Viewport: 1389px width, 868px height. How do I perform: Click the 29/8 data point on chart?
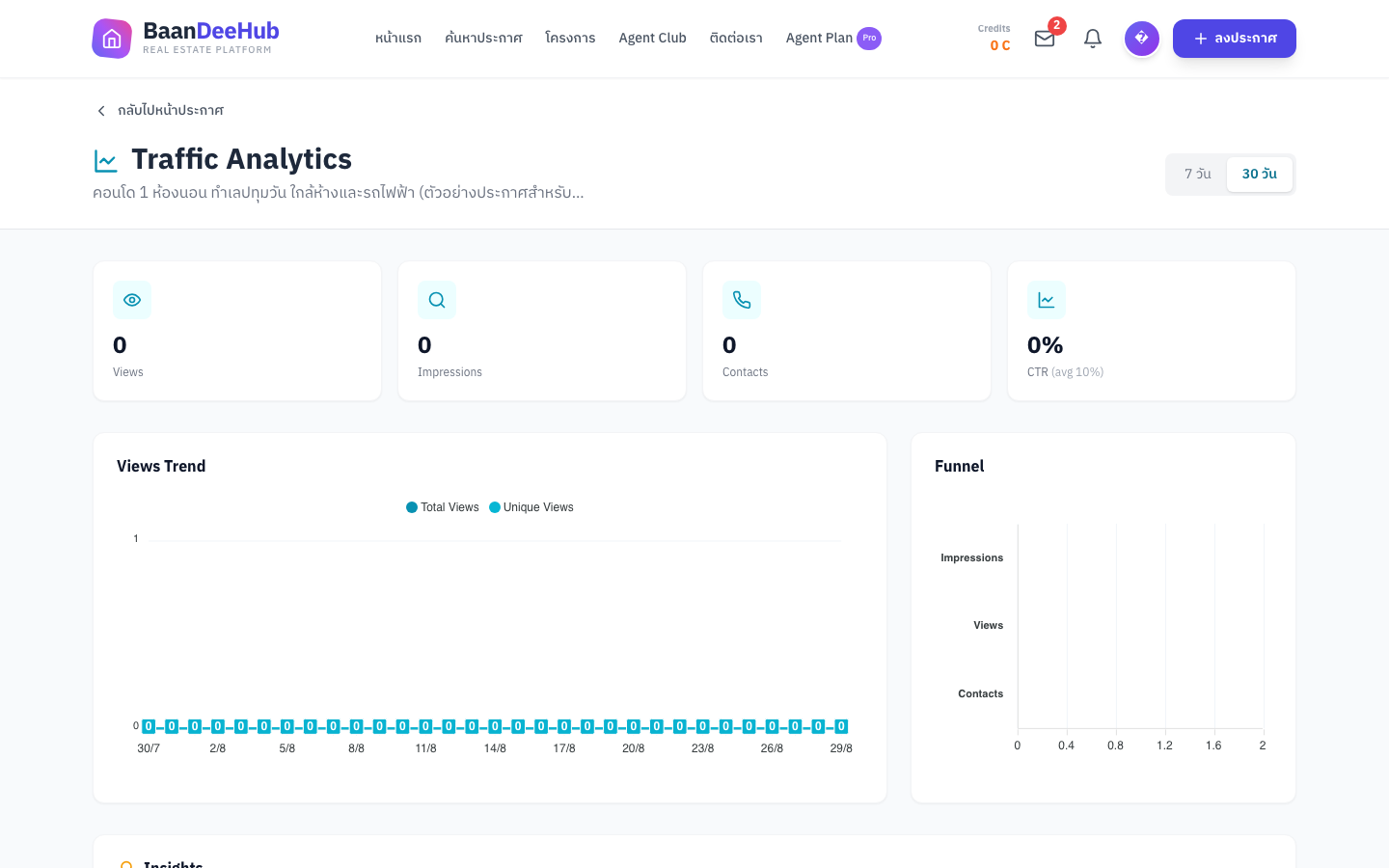pyautogui.click(x=841, y=726)
